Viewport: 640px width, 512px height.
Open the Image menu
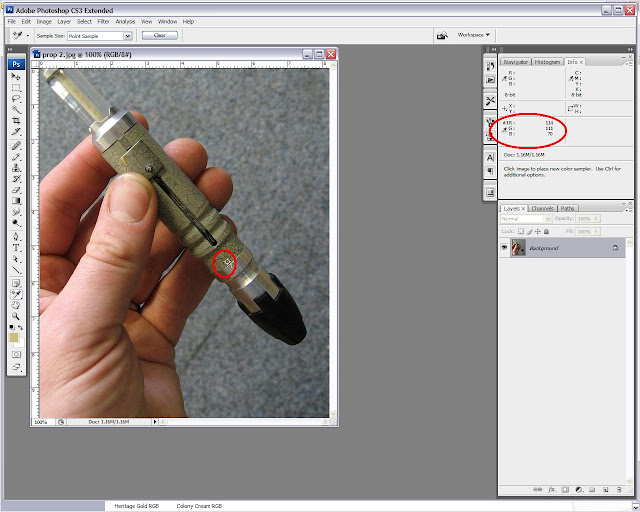click(x=44, y=22)
